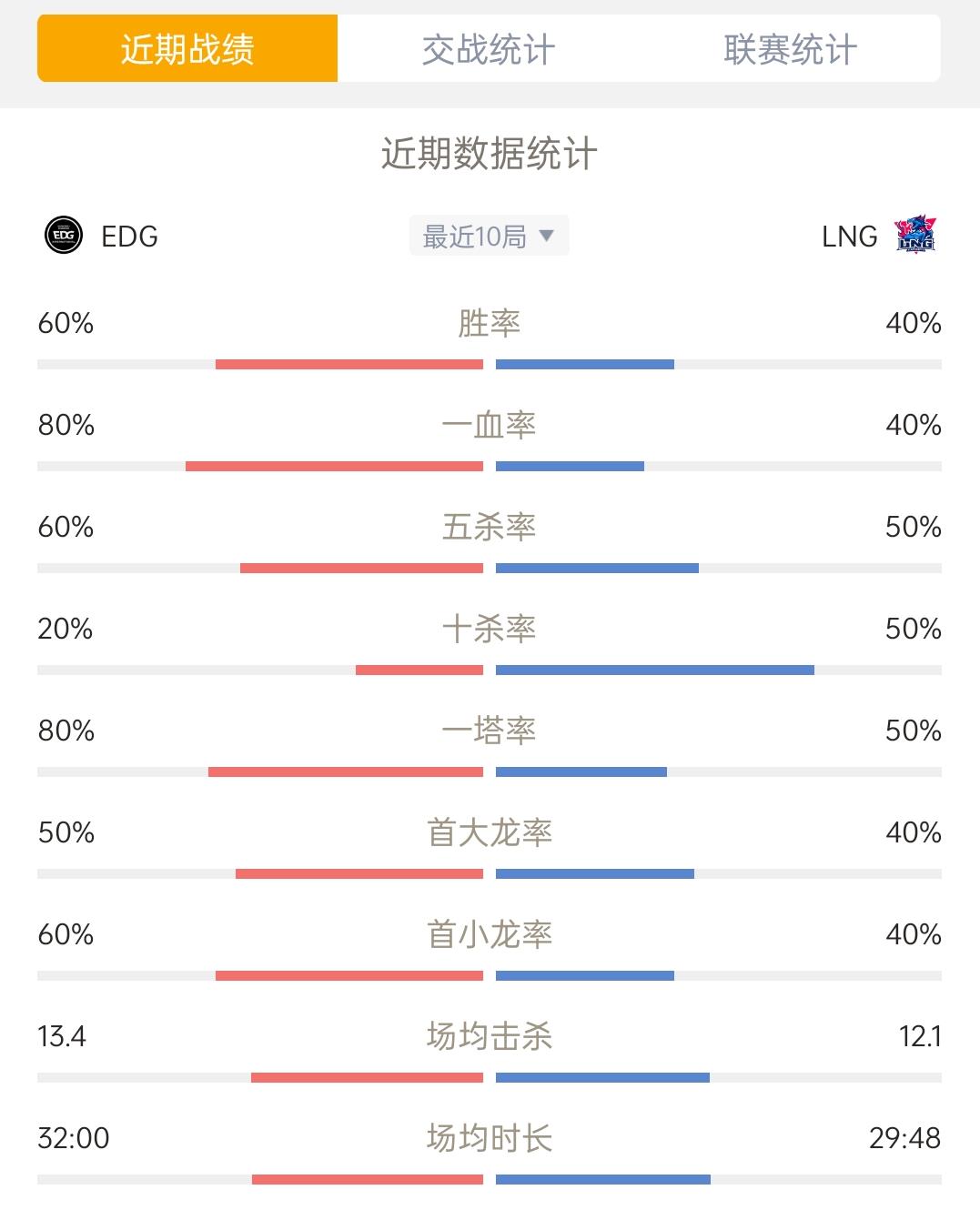Click the 场均时长 stat label
Screen dimensions: 980x1210
pos(490,1138)
